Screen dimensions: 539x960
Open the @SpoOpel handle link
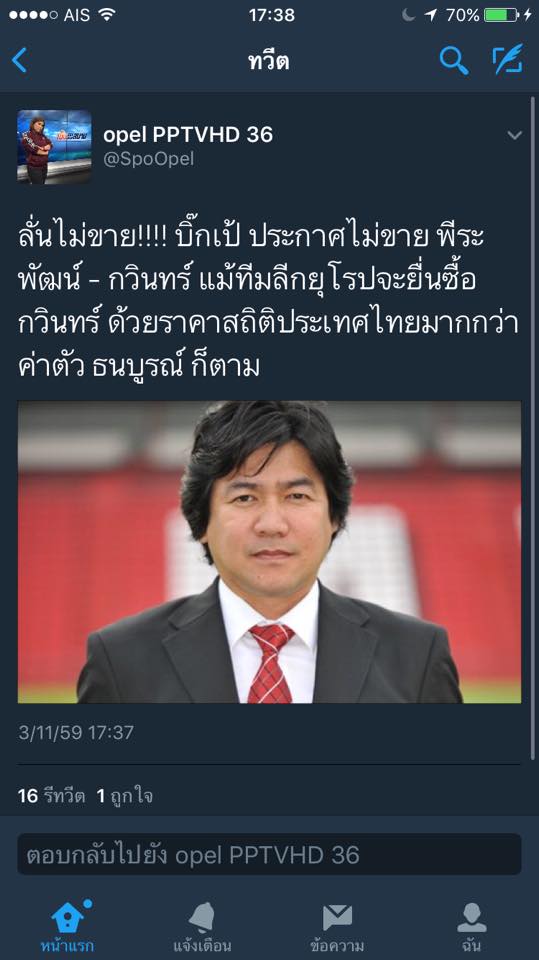pyautogui.click(x=149, y=159)
